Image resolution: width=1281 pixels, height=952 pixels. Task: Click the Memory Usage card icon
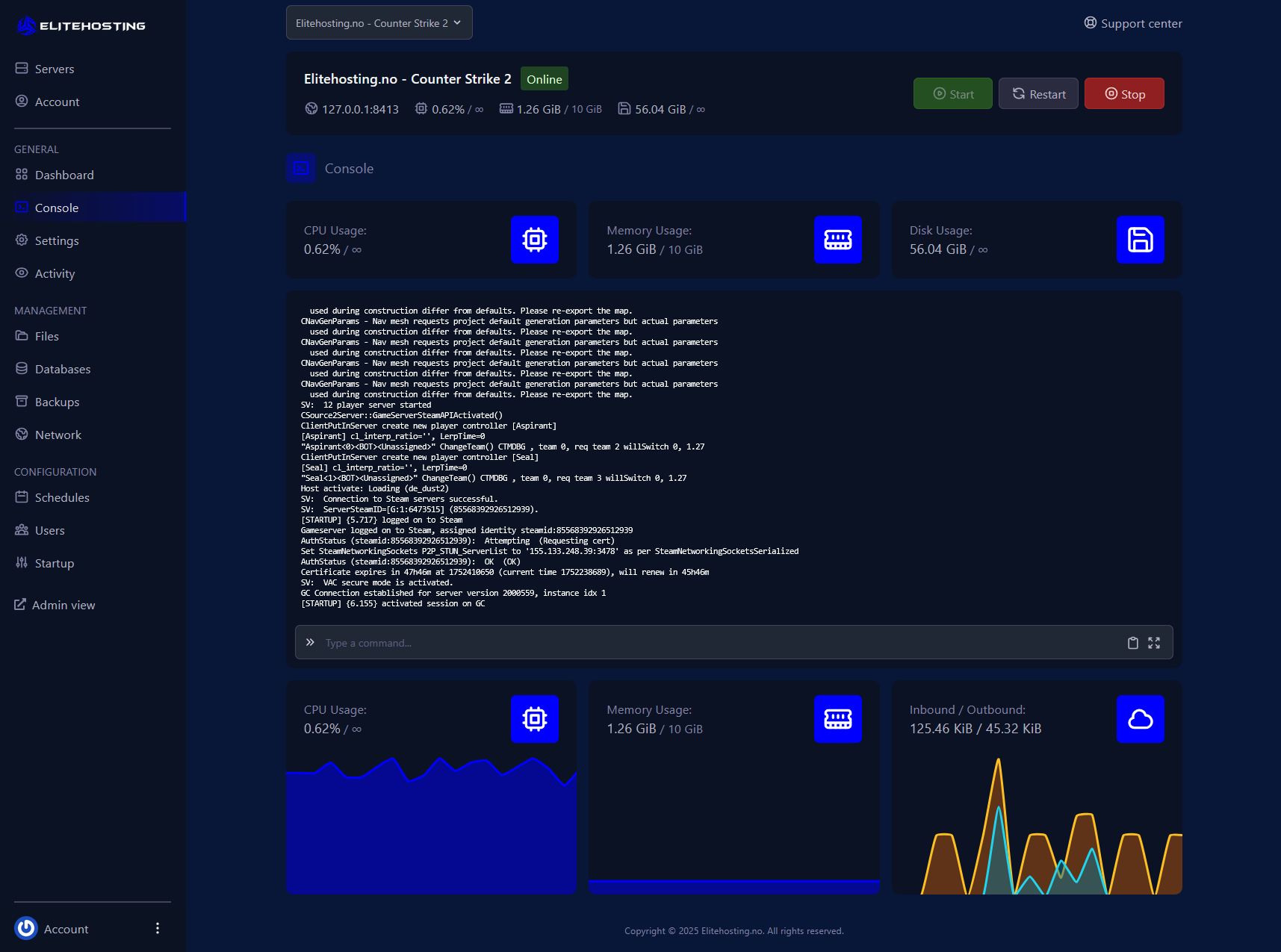[837, 240]
